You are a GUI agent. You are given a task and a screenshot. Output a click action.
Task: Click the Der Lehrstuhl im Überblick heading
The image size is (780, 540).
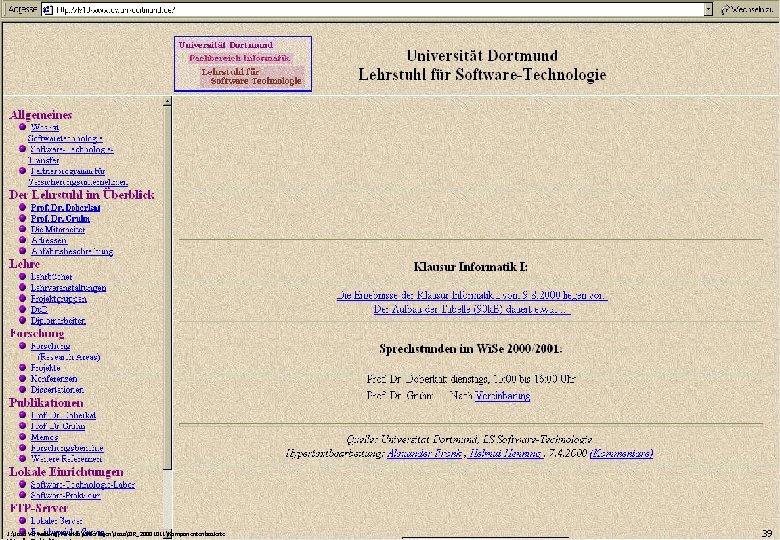[x=82, y=194]
